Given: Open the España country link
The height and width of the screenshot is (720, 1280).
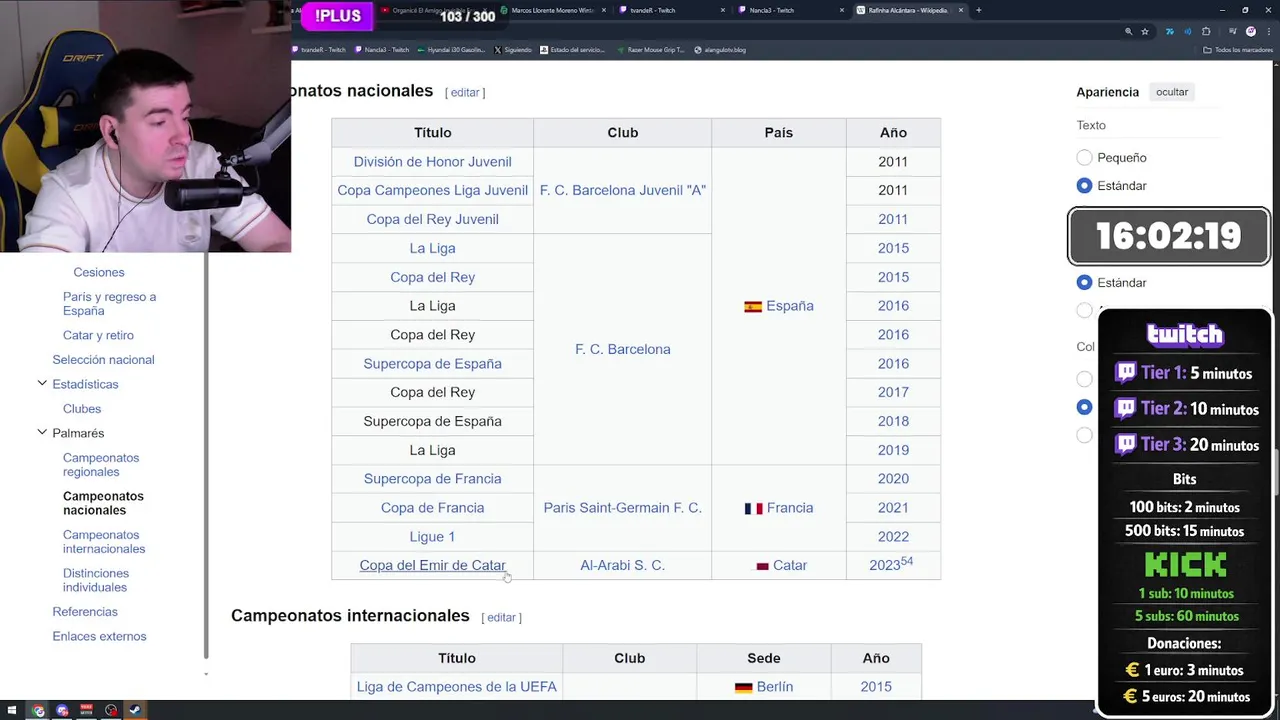Looking at the screenshot, I should [x=789, y=306].
